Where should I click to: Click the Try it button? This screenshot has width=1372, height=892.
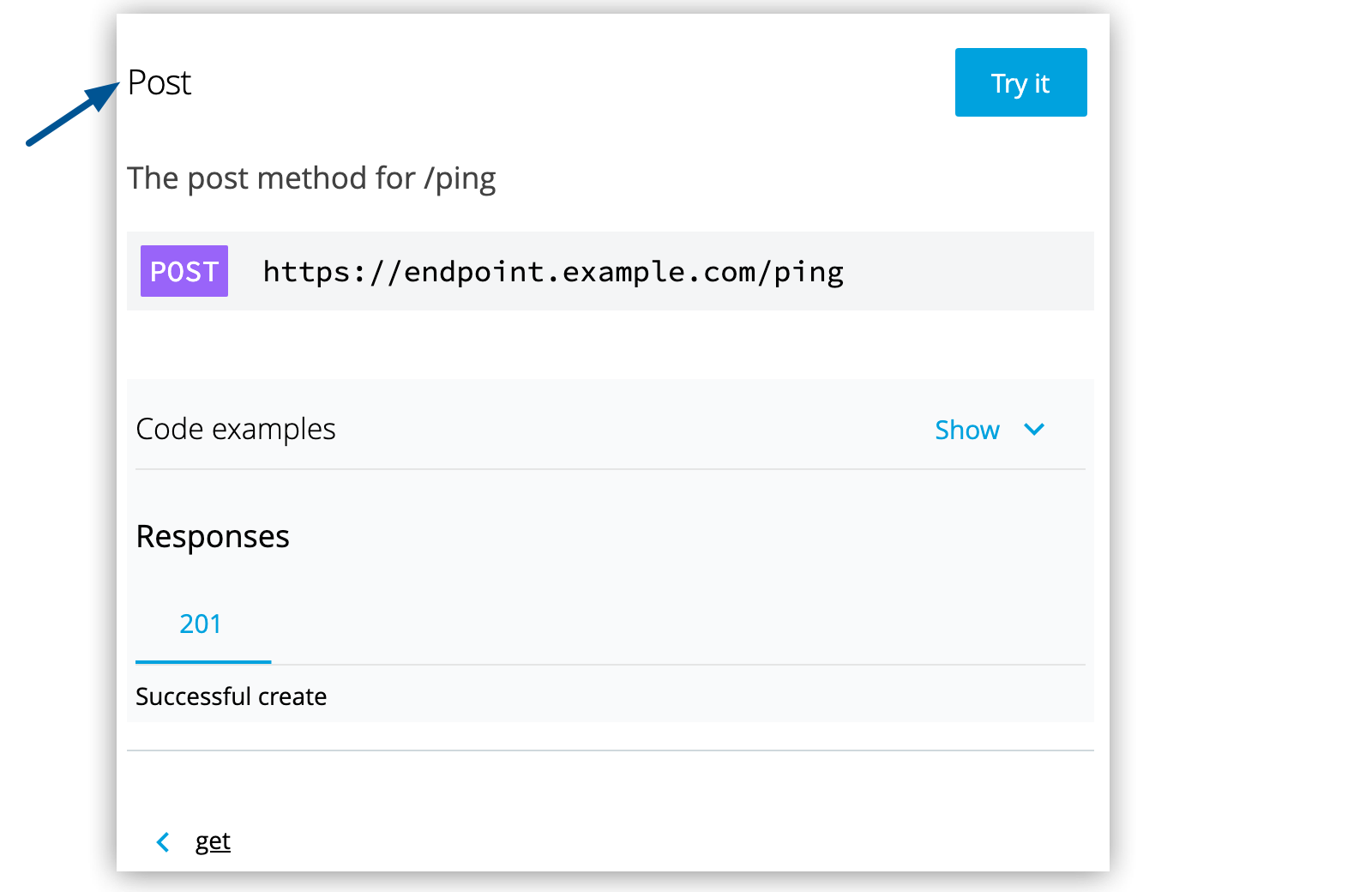coord(1020,82)
